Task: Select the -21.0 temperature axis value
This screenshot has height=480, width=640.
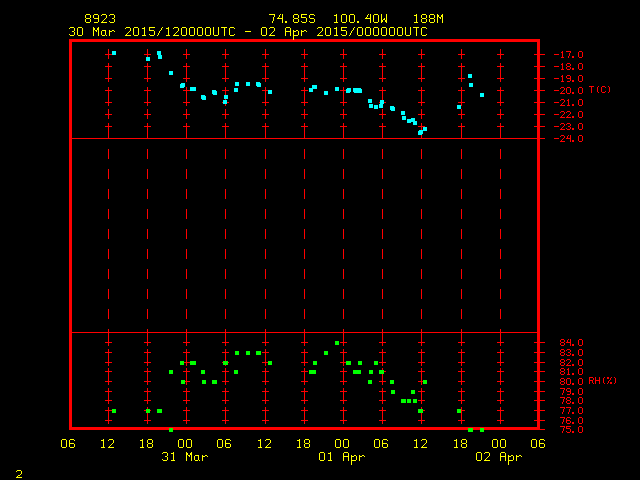Action: click(569, 103)
